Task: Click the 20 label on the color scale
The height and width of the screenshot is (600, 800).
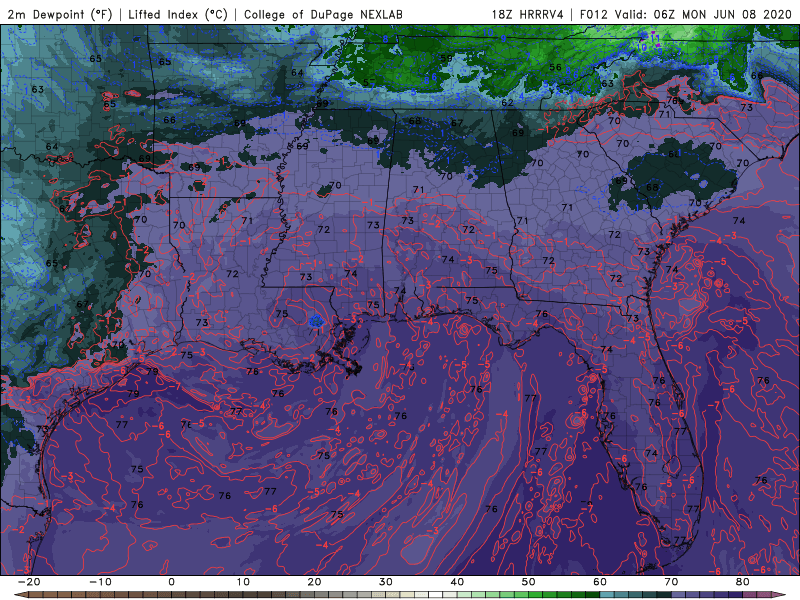Action: point(314,582)
